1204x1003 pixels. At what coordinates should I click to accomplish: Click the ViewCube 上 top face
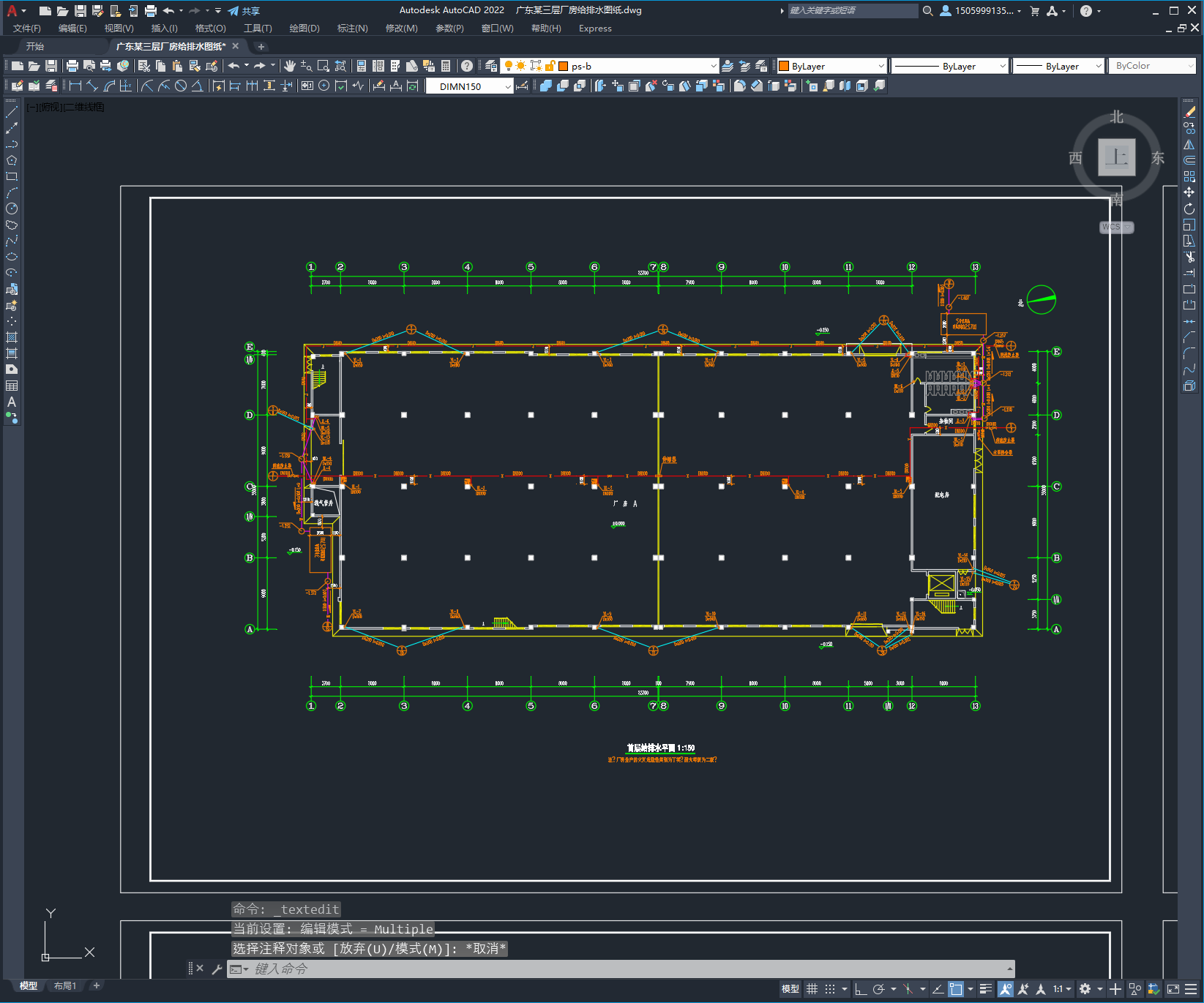point(1116,157)
